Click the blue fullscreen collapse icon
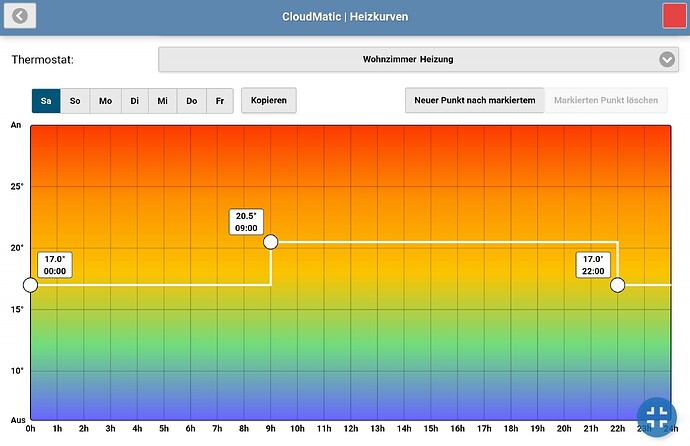 [657, 416]
